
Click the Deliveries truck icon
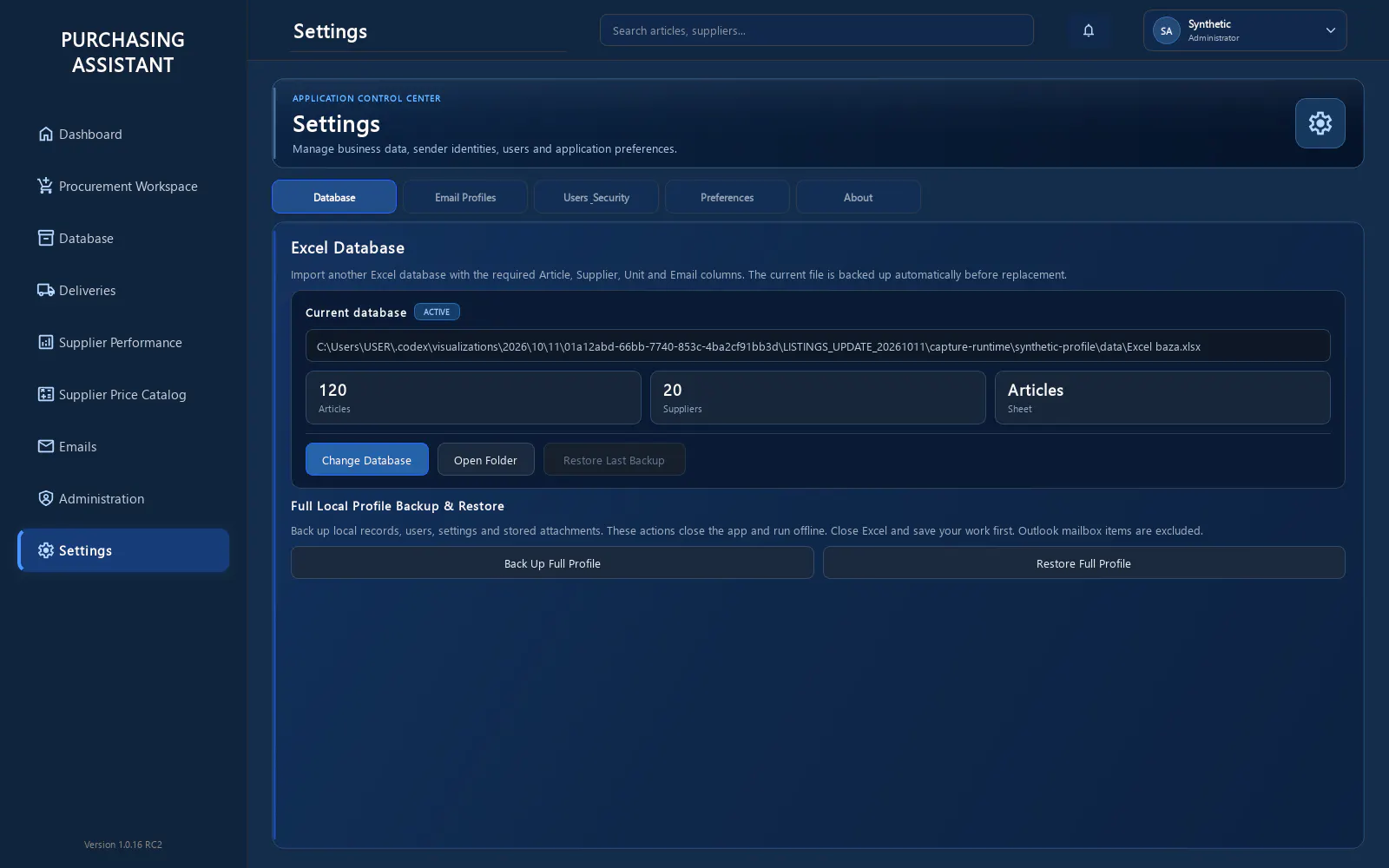point(46,290)
